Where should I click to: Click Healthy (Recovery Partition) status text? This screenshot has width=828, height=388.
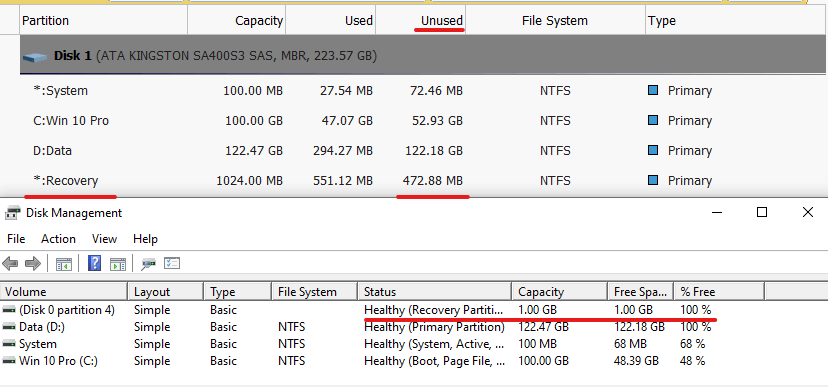[x=434, y=309]
